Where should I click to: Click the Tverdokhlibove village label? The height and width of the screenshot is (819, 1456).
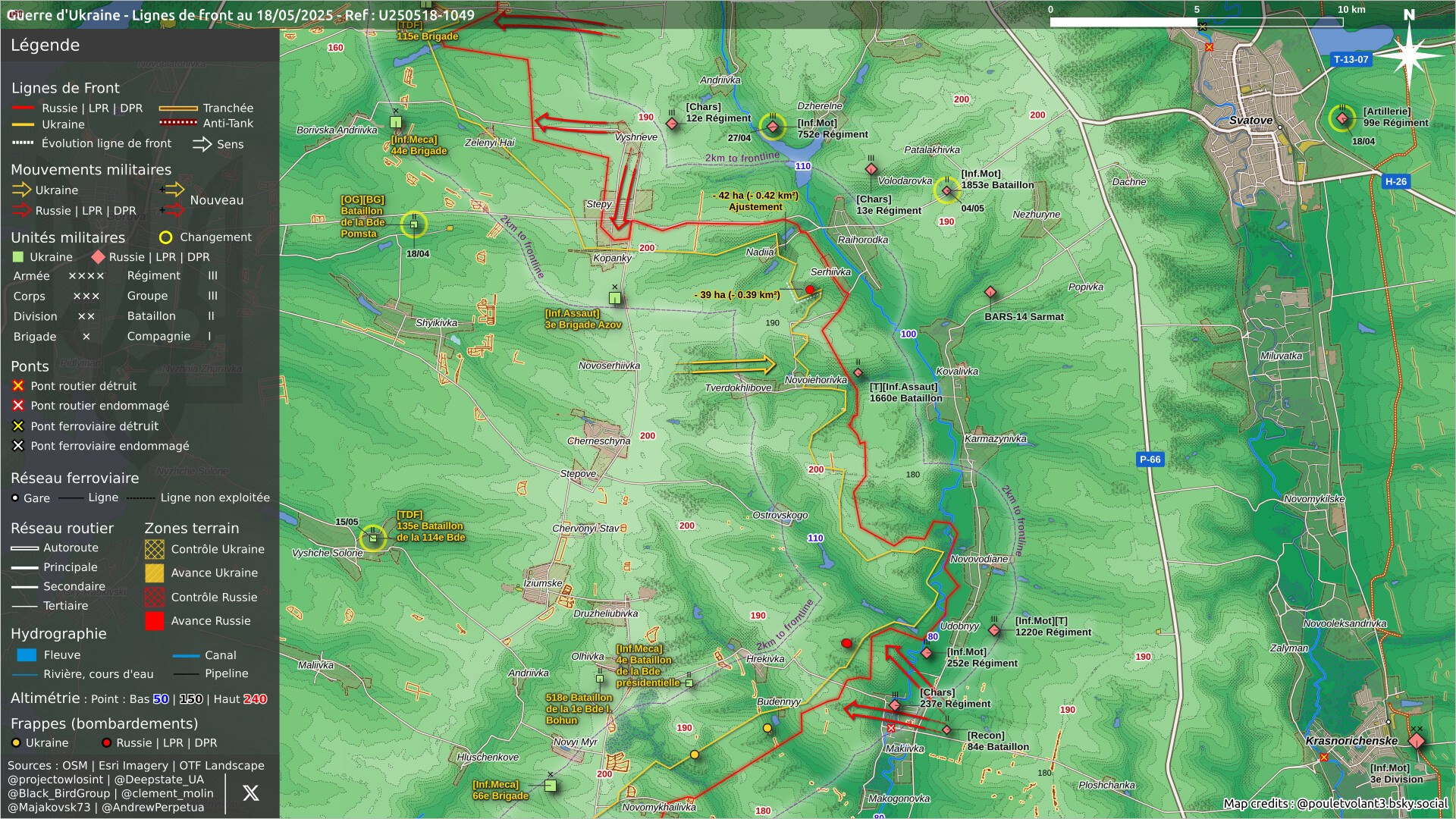pos(738,388)
